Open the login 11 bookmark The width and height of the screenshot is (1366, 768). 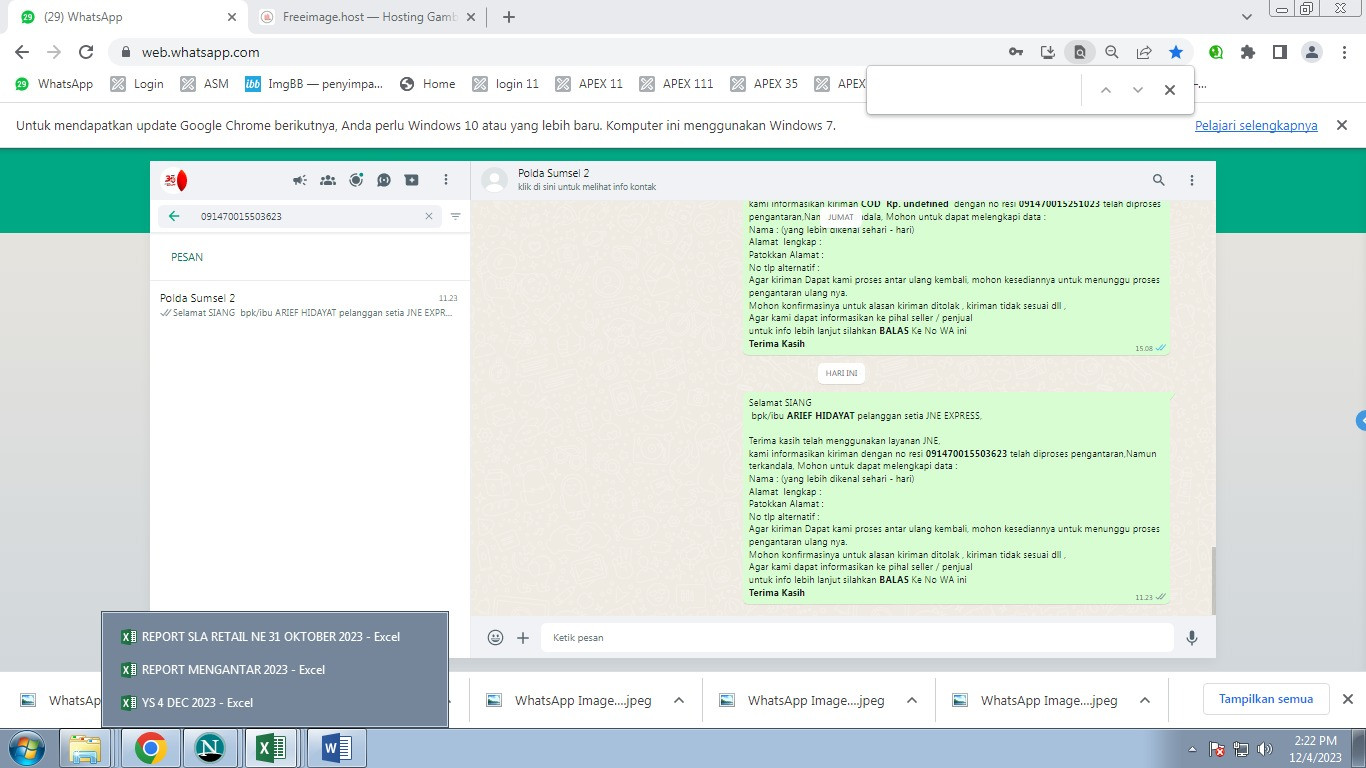point(505,84)
